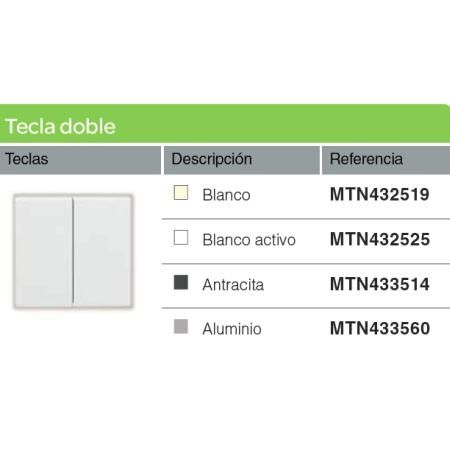Select the Blanco description text
Viewport: 450px width, 450px height.
[x=226, y=195]
